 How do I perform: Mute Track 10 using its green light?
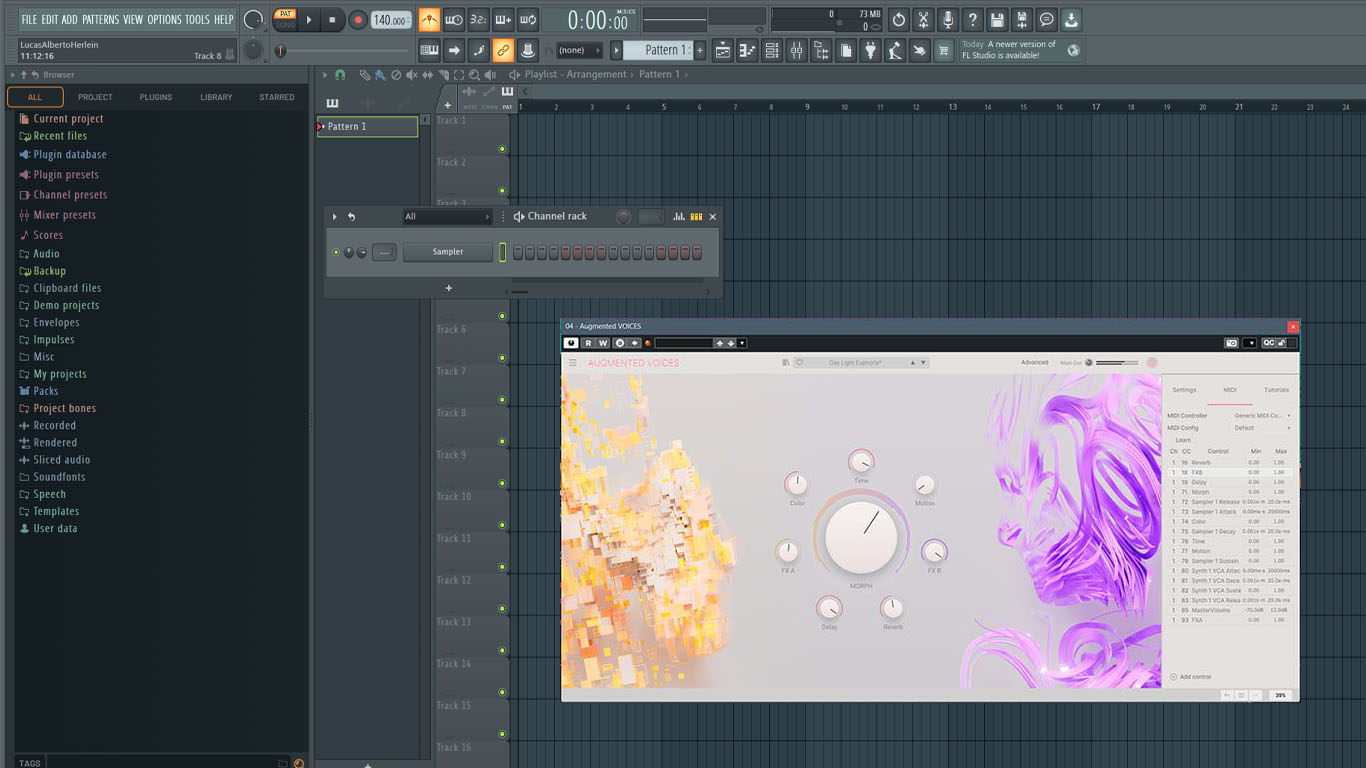(x=502, y=525)
